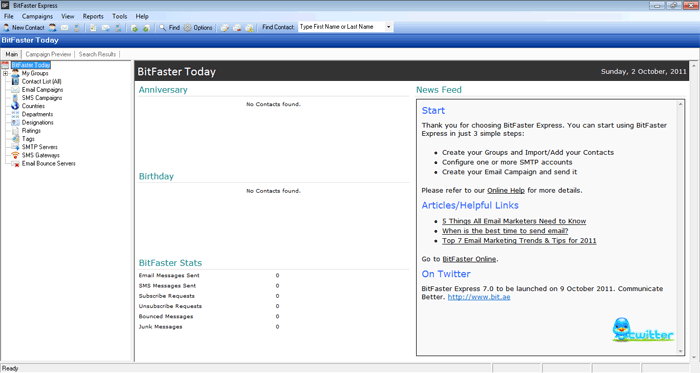The image size is (700, 373).
Task: Switch to the Campaign Preview tab
Action: tap(48, 54)
